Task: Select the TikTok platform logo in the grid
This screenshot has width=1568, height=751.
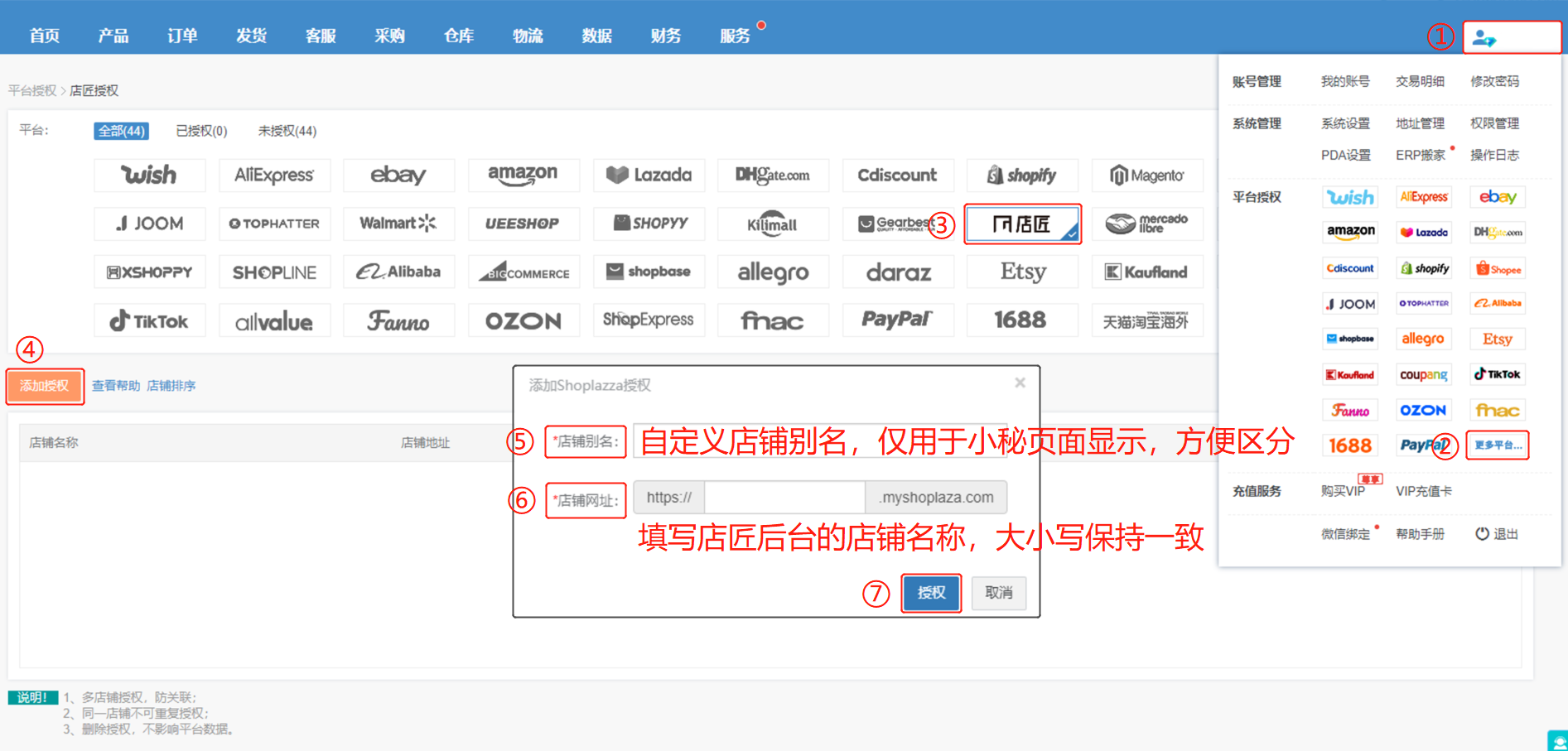Action: 150,320
